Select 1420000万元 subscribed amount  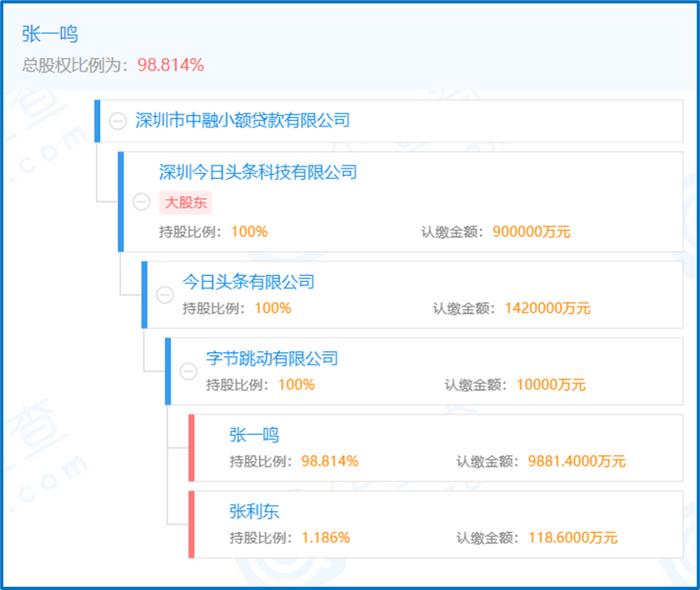(547, 308)
